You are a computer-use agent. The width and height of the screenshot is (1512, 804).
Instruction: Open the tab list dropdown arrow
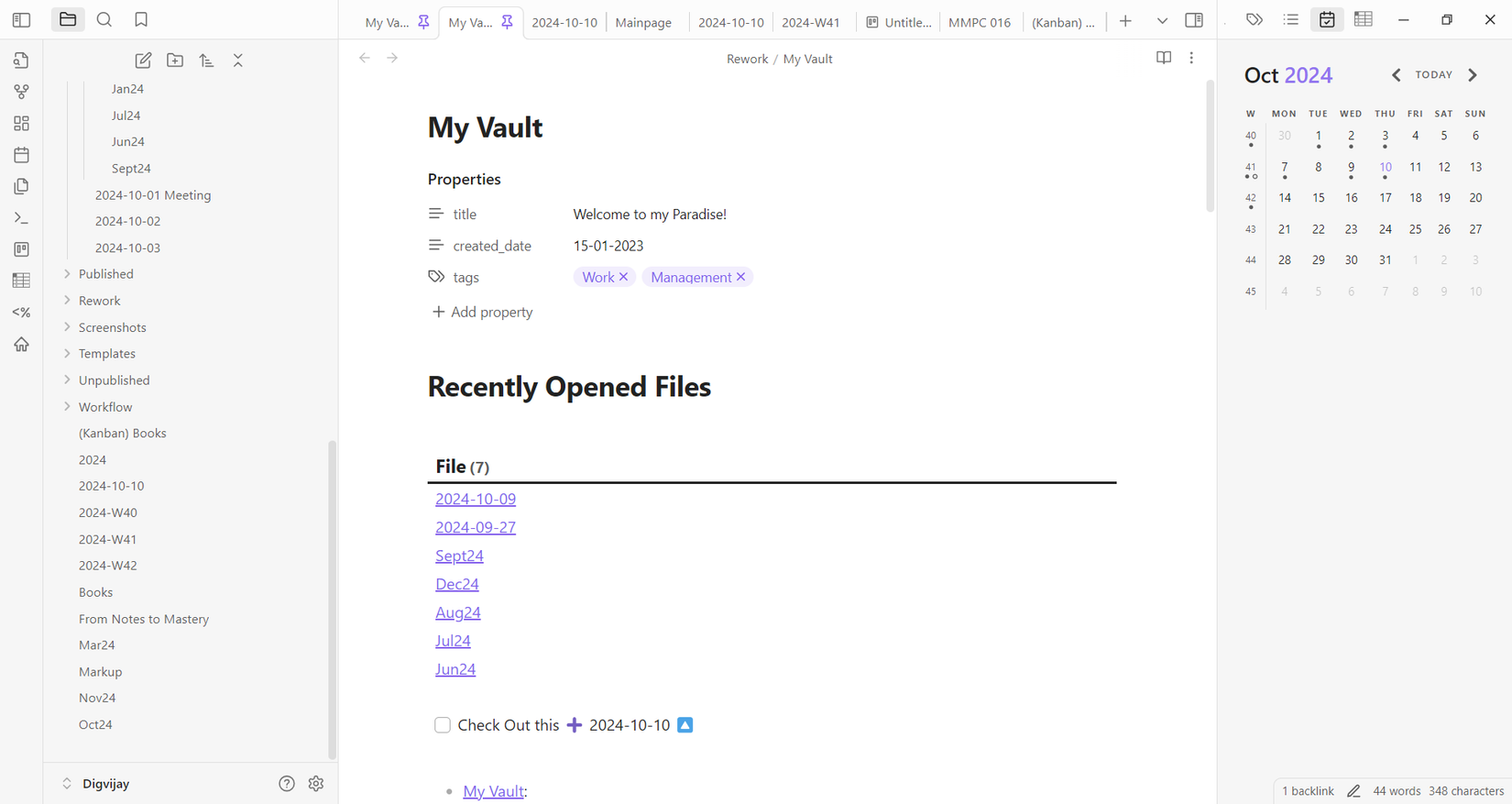tap(1162, 21)
